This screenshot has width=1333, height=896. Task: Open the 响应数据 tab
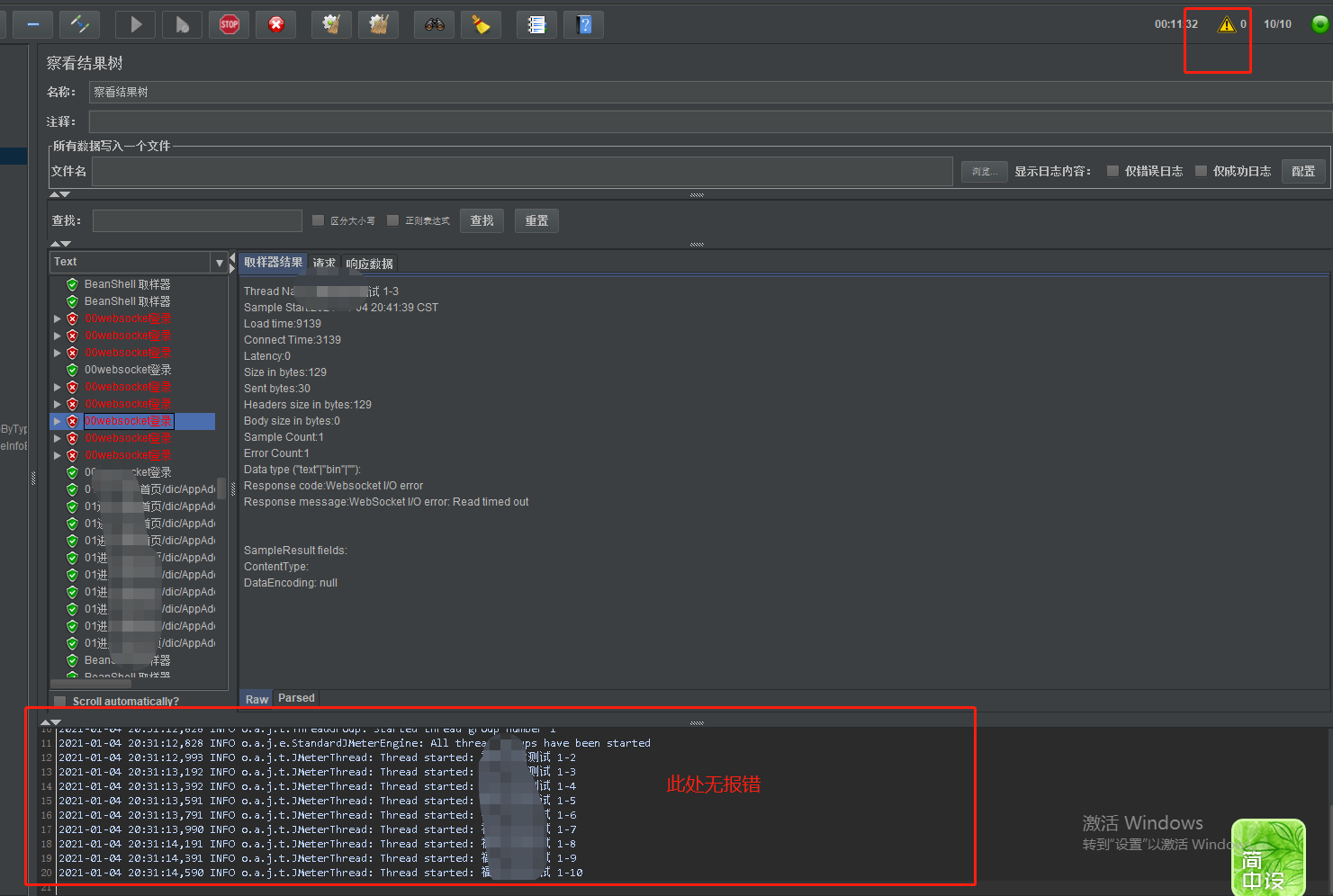click(369, 264)
